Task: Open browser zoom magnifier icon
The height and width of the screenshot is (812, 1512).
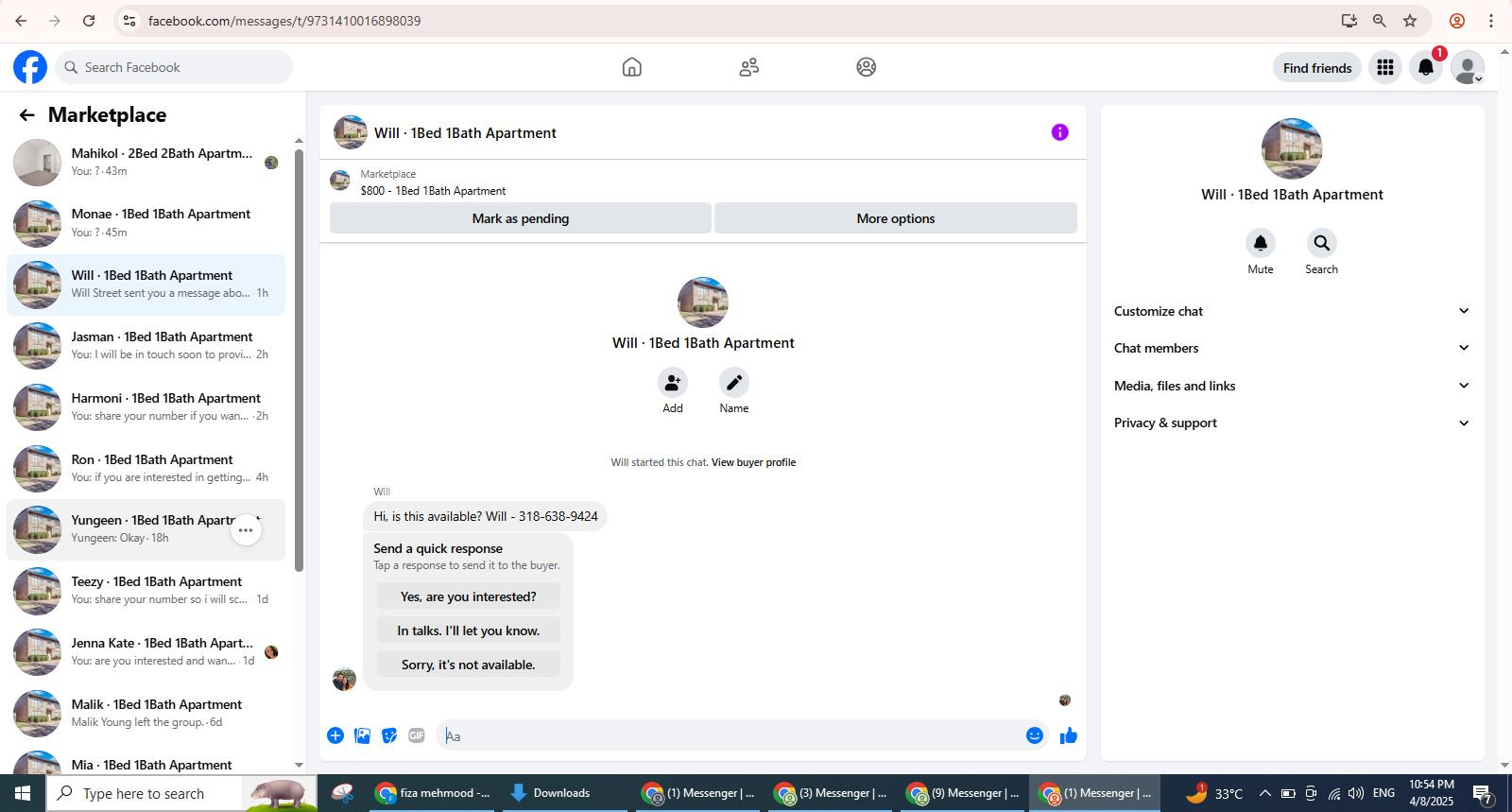Action: 1380,21
